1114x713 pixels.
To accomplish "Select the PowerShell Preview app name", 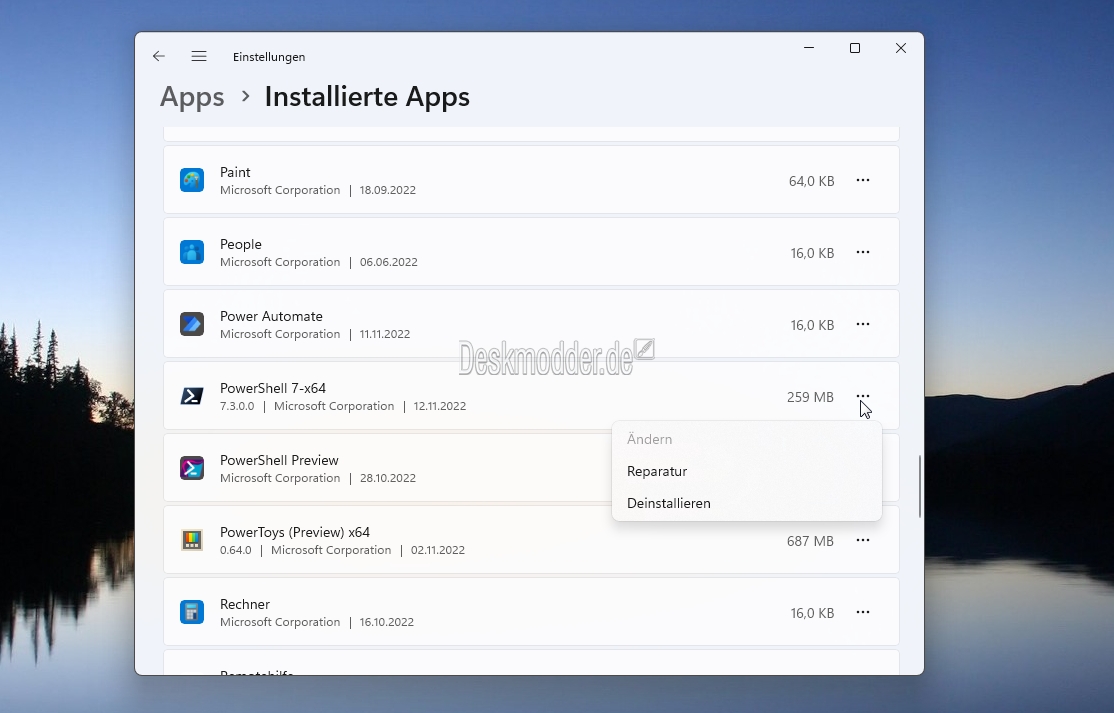I will coord(279,460).
